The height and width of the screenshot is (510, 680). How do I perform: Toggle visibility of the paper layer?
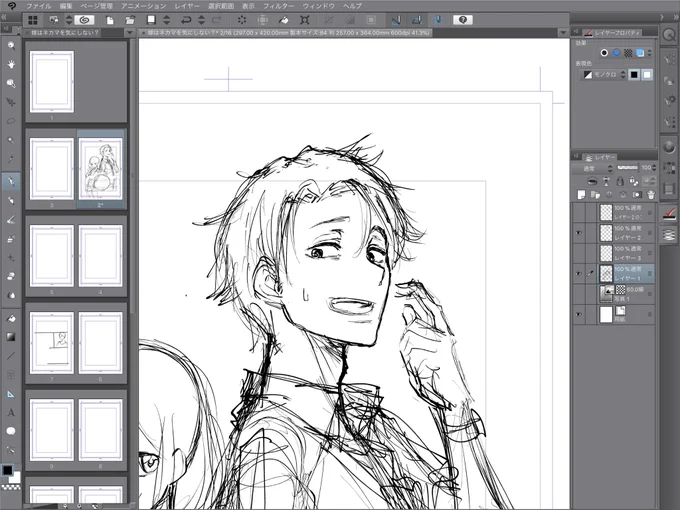coord(579,315)
